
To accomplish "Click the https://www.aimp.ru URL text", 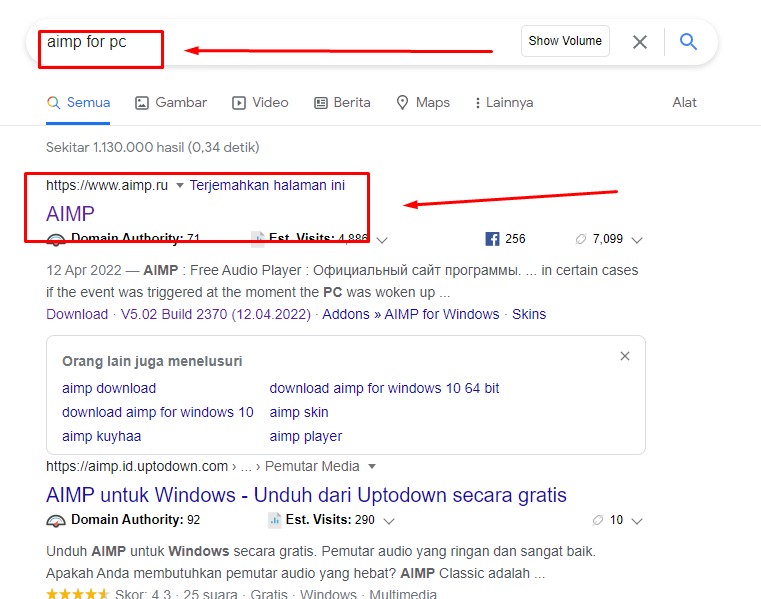I will pyautogui.click(x=107, y=185).
